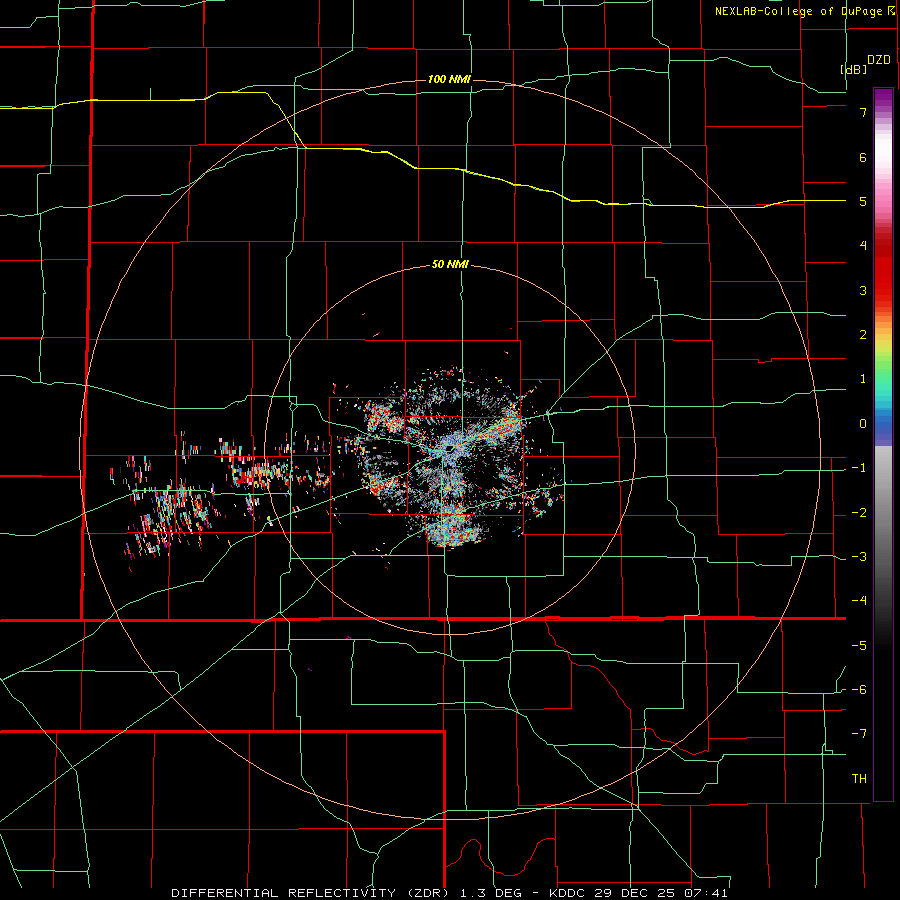900x900 pixels.
Task: Click the DZD legend title
Action: pos(879,60)
